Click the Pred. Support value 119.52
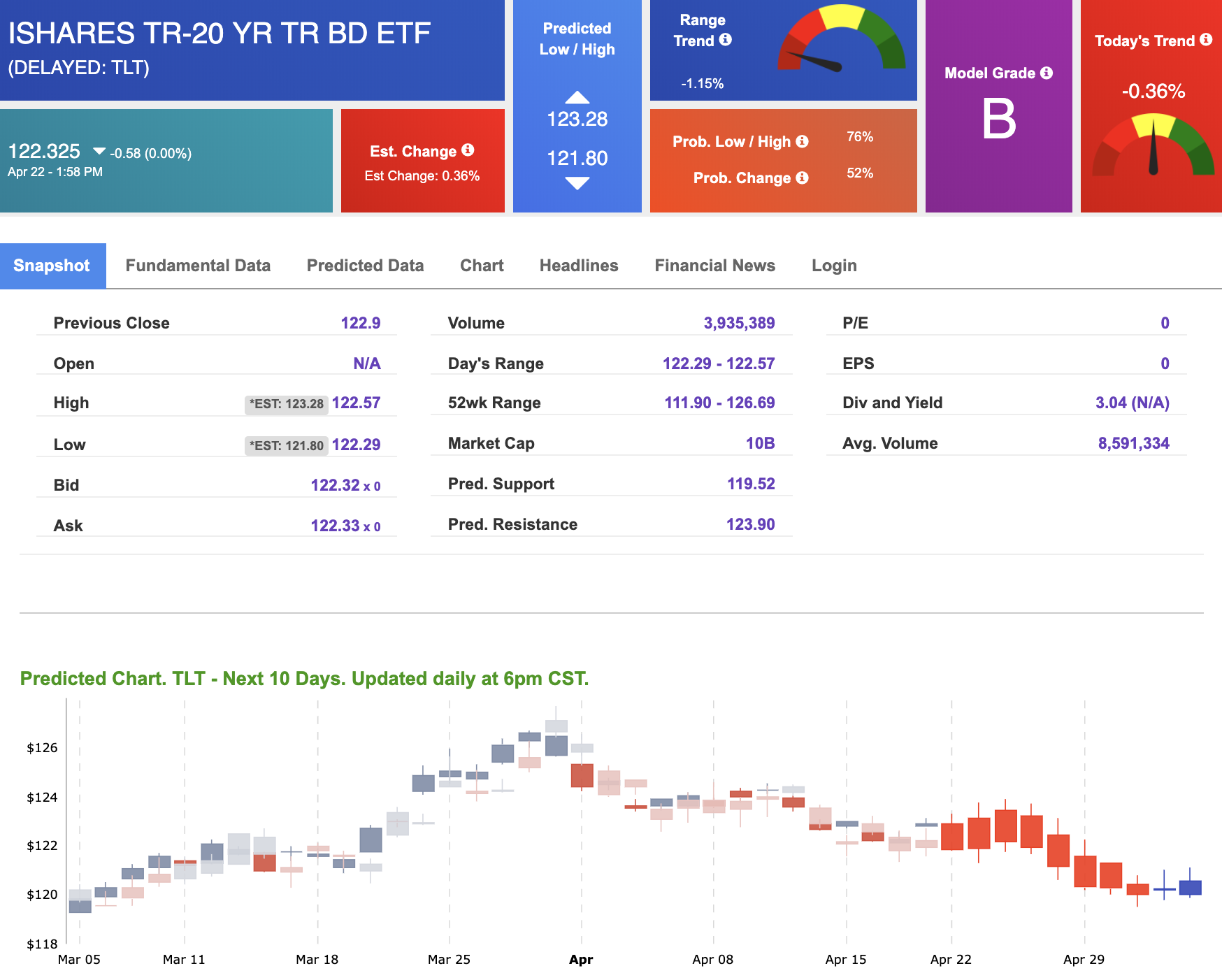The height and width of the screenshot is (980, 1222). [751, 484]
